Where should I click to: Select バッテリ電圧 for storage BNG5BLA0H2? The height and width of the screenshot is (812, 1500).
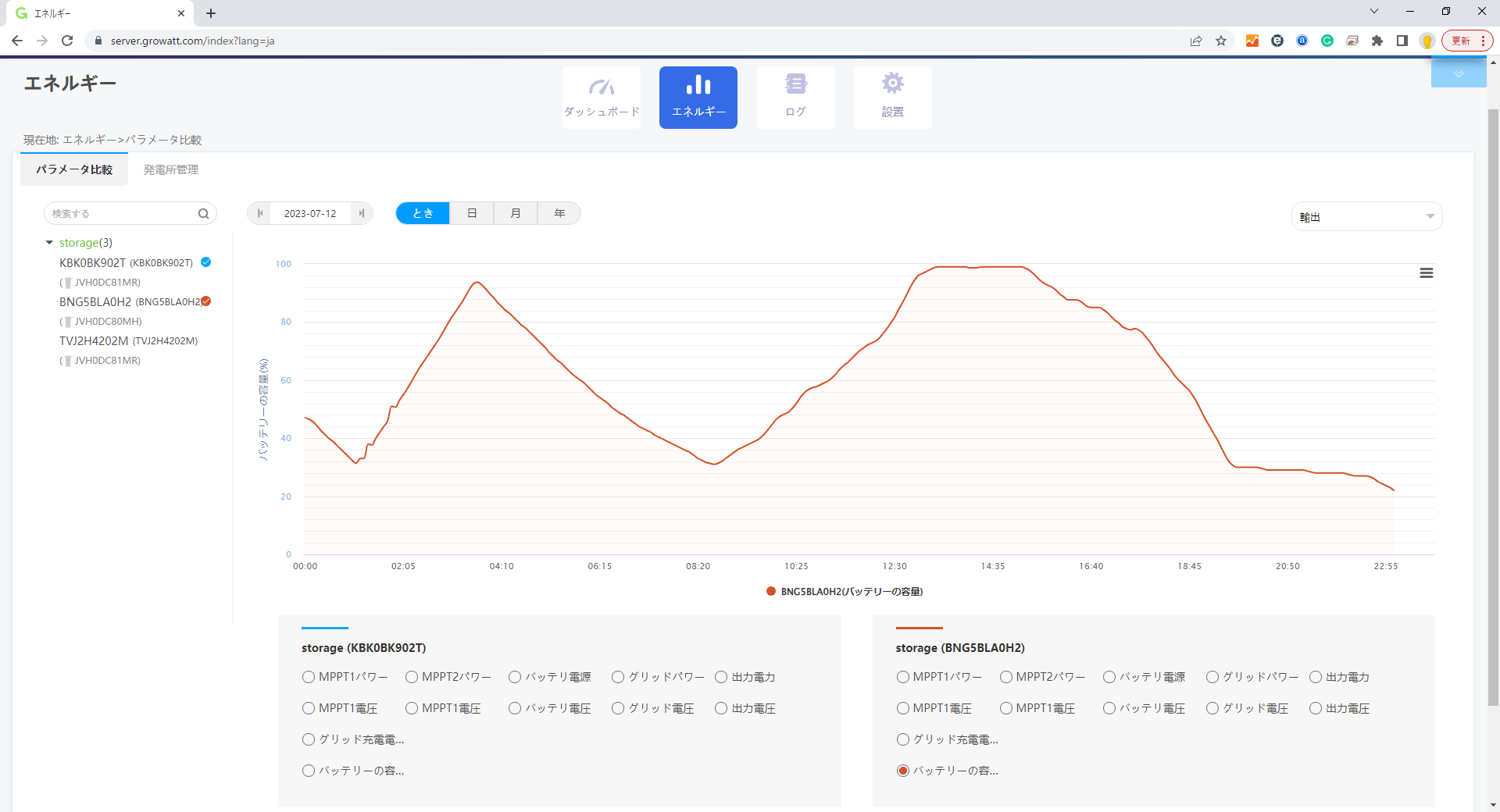click(1109, 708)
